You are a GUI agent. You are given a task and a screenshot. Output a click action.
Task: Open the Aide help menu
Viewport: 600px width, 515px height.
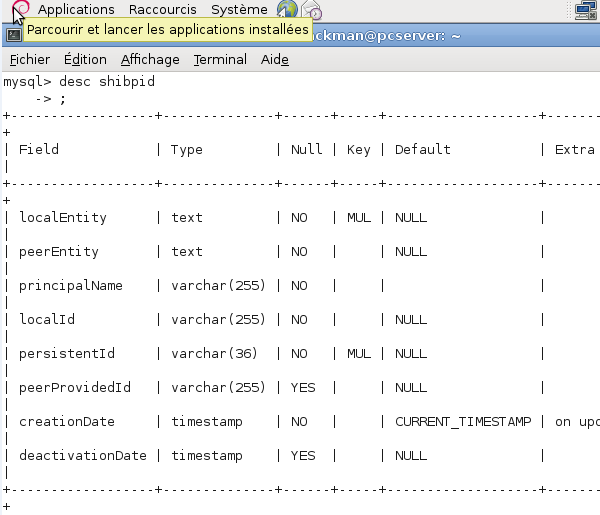pos(275,60)
